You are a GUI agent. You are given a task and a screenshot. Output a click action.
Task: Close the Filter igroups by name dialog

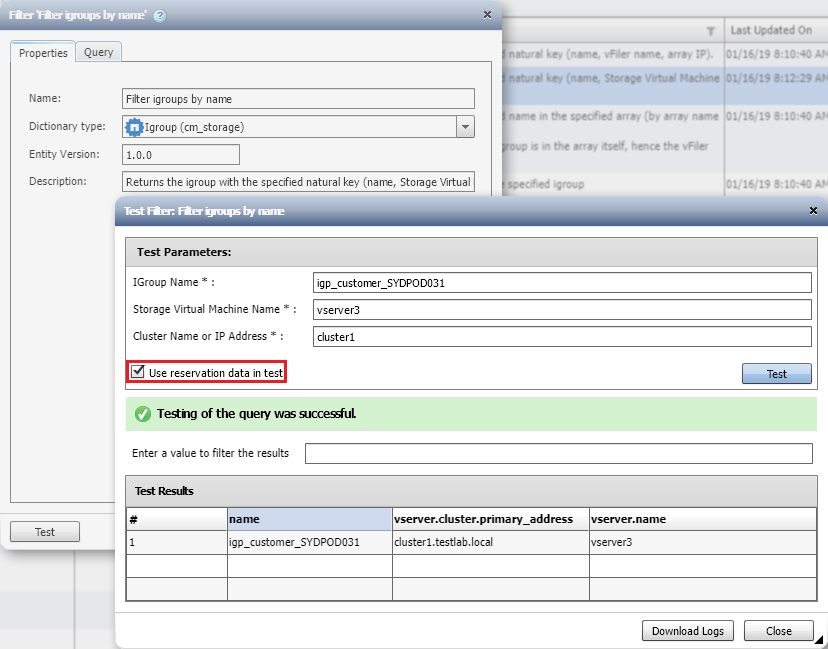487,15
